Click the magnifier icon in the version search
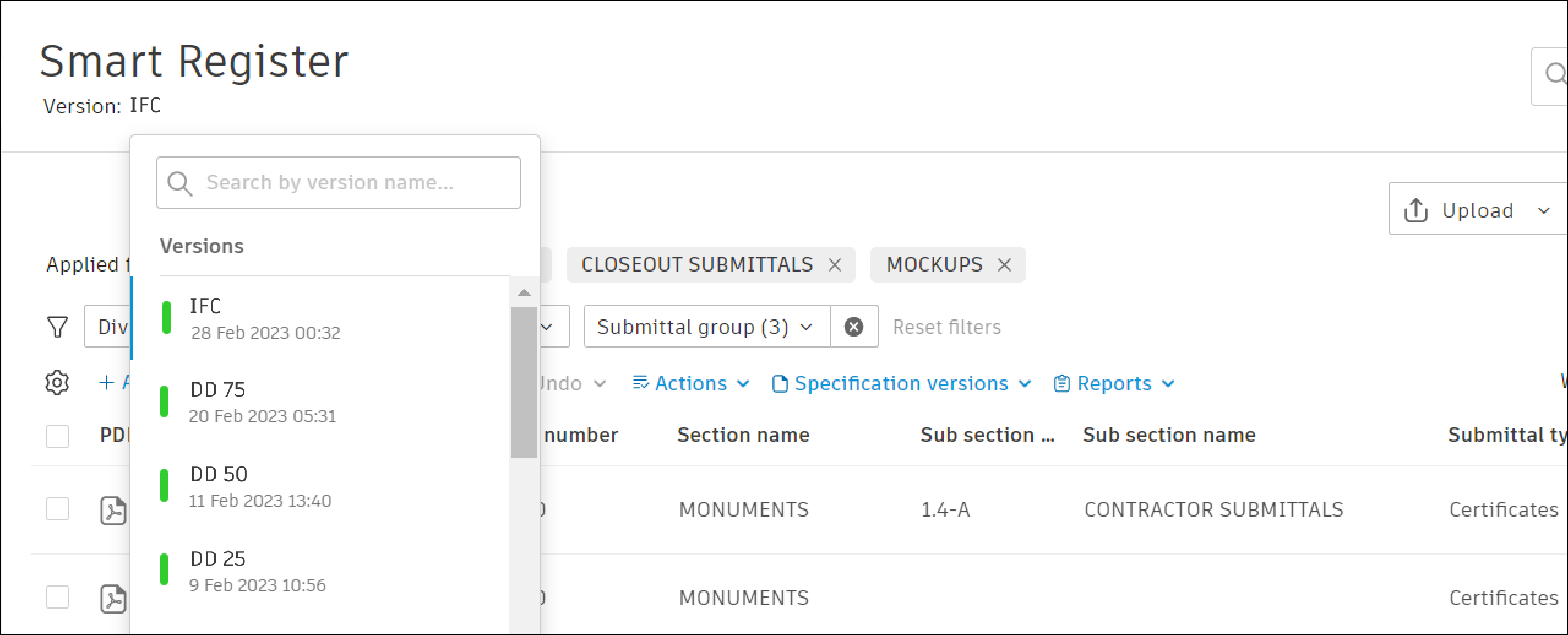1568x635 pixels. [180, 183]
